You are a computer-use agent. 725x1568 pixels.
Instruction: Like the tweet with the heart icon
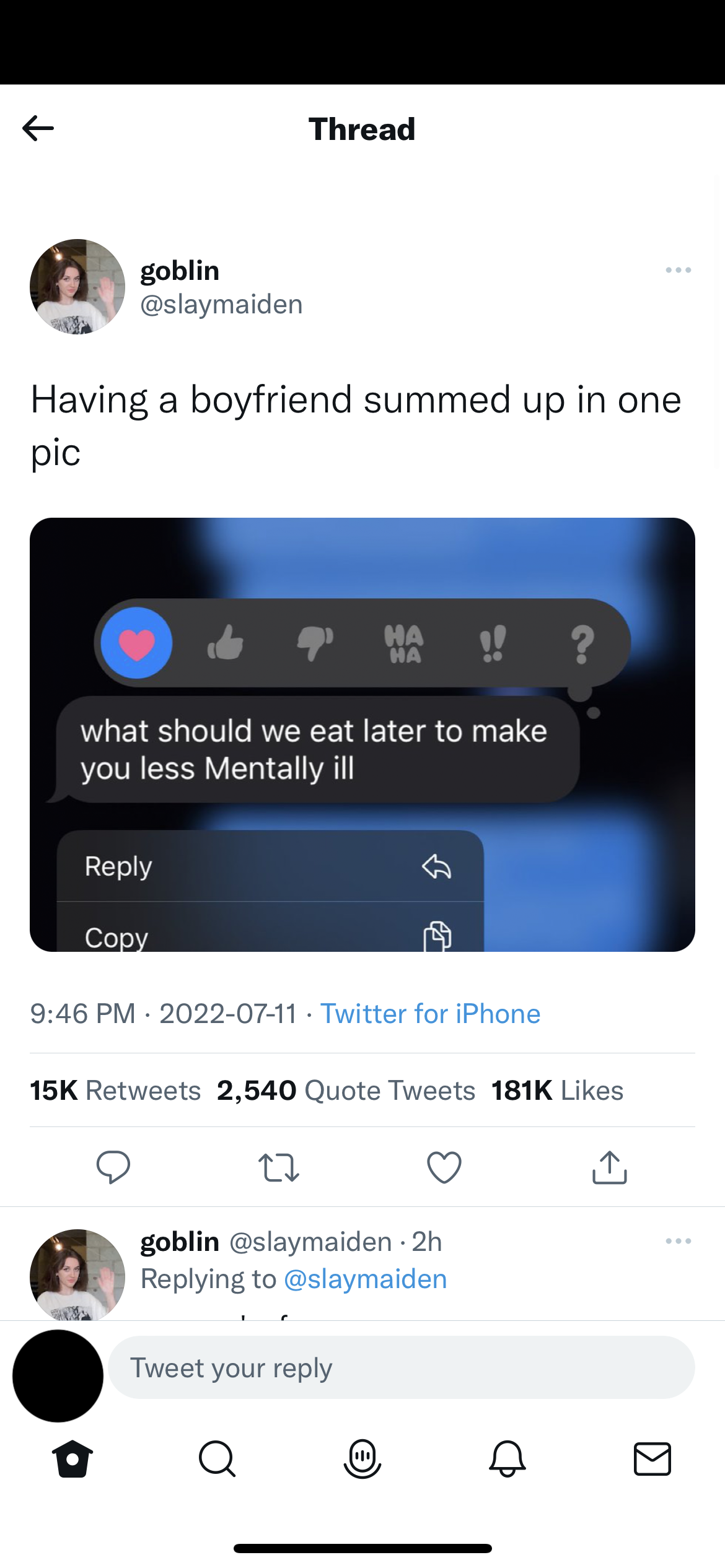[x=444, y=1167]
